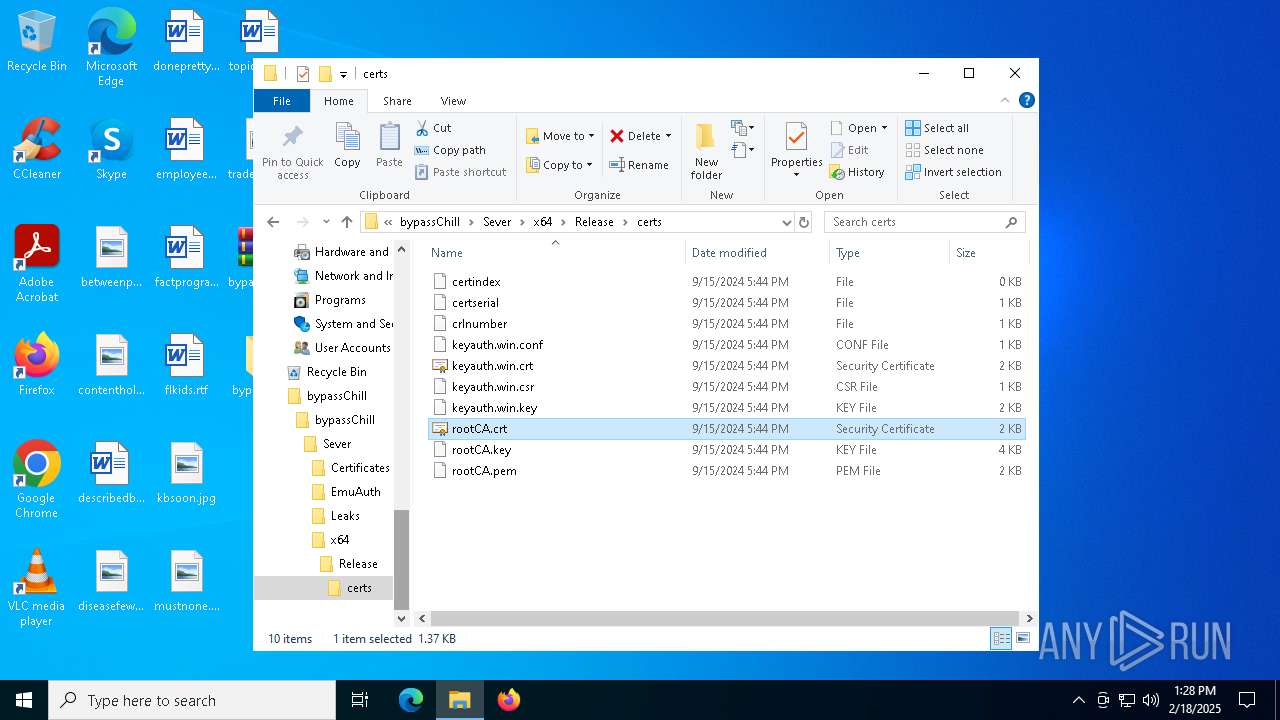Image resolution: width=1280 pixels, height=720 pixels.
Task: Switch to the View tab
Action: click(453, 101)
